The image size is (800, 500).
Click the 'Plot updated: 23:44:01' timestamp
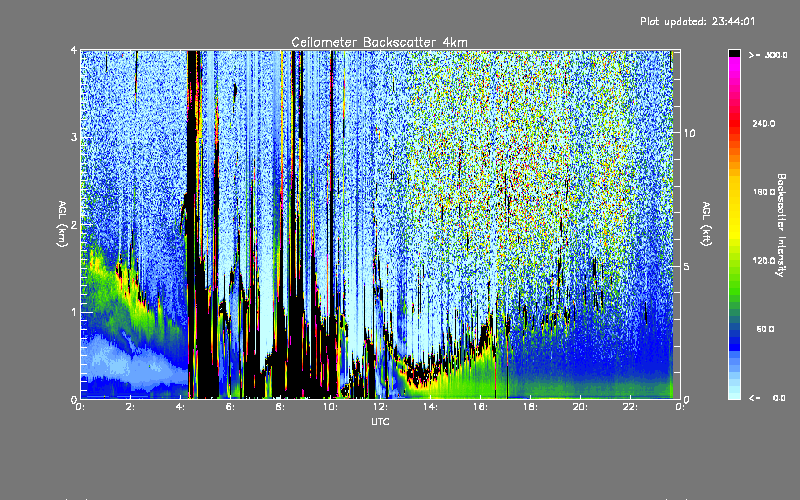point(697,21)
